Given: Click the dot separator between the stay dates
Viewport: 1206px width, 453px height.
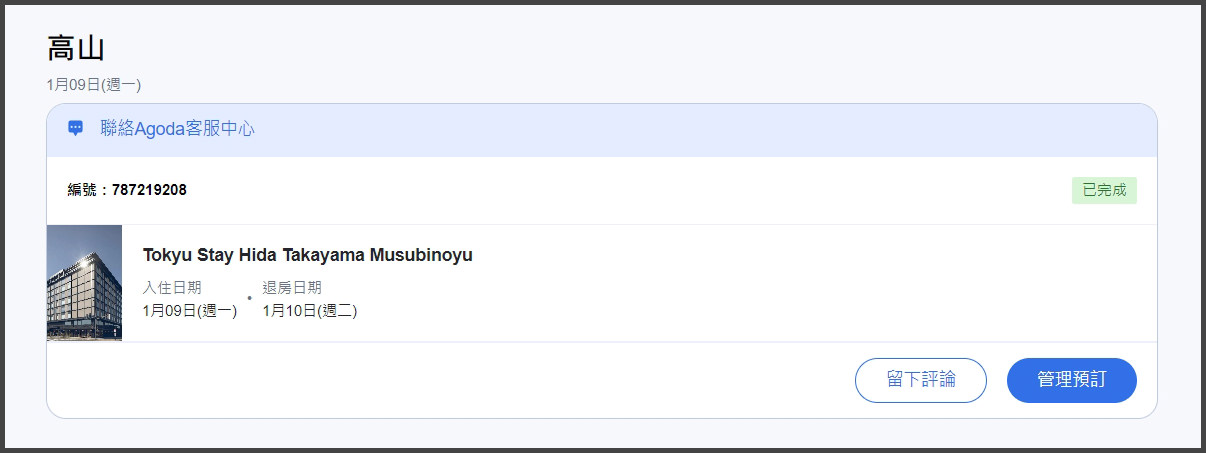Looking at the screenshot, I should 249,299.
